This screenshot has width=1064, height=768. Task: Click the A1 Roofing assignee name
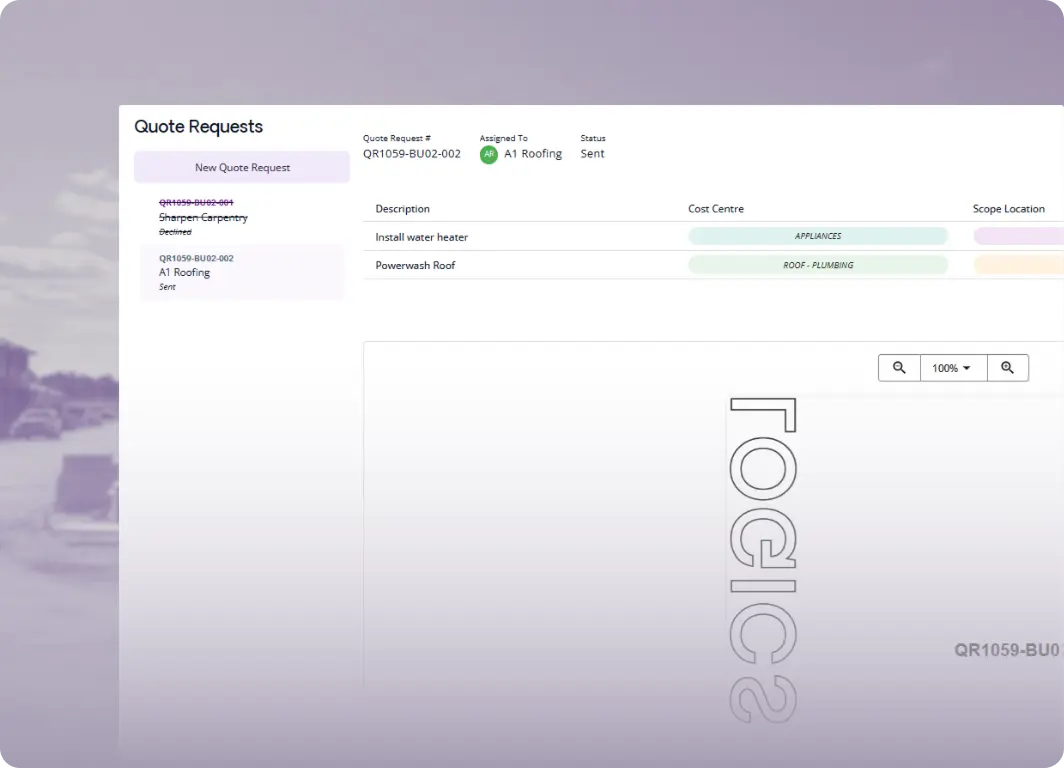(x=533, y=154)
